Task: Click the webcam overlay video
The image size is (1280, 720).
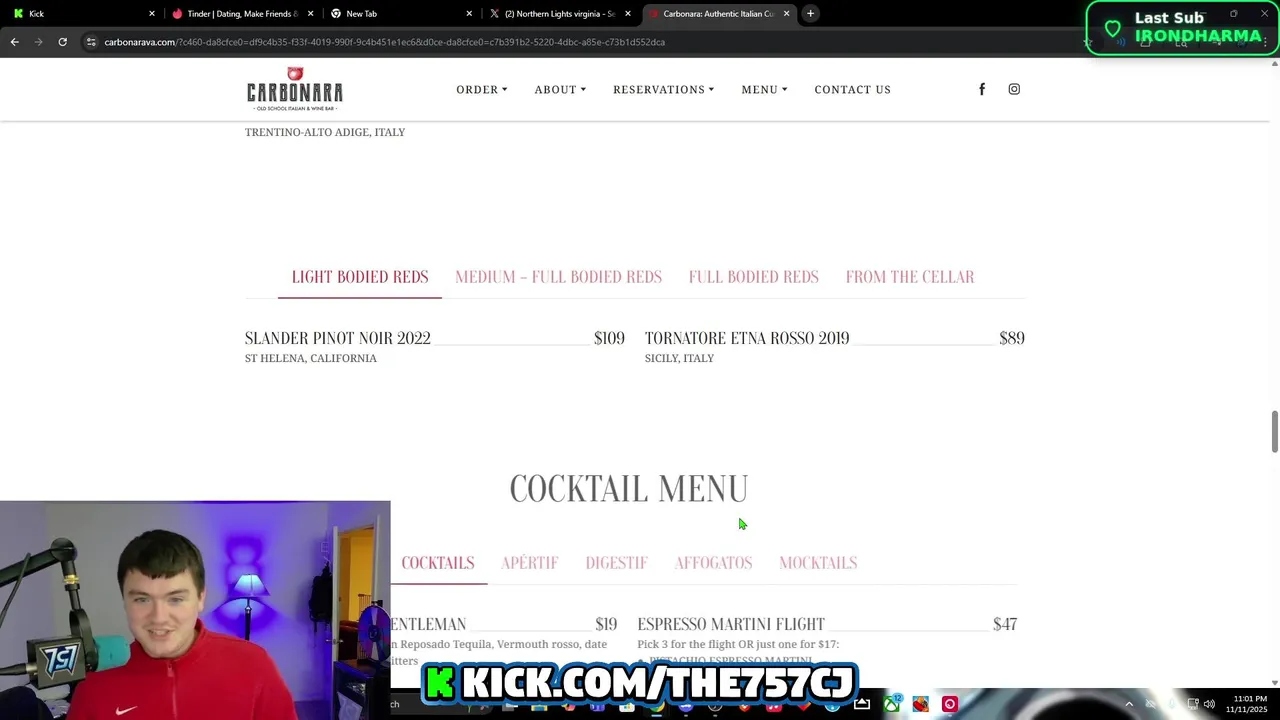Action: [195, 610]
